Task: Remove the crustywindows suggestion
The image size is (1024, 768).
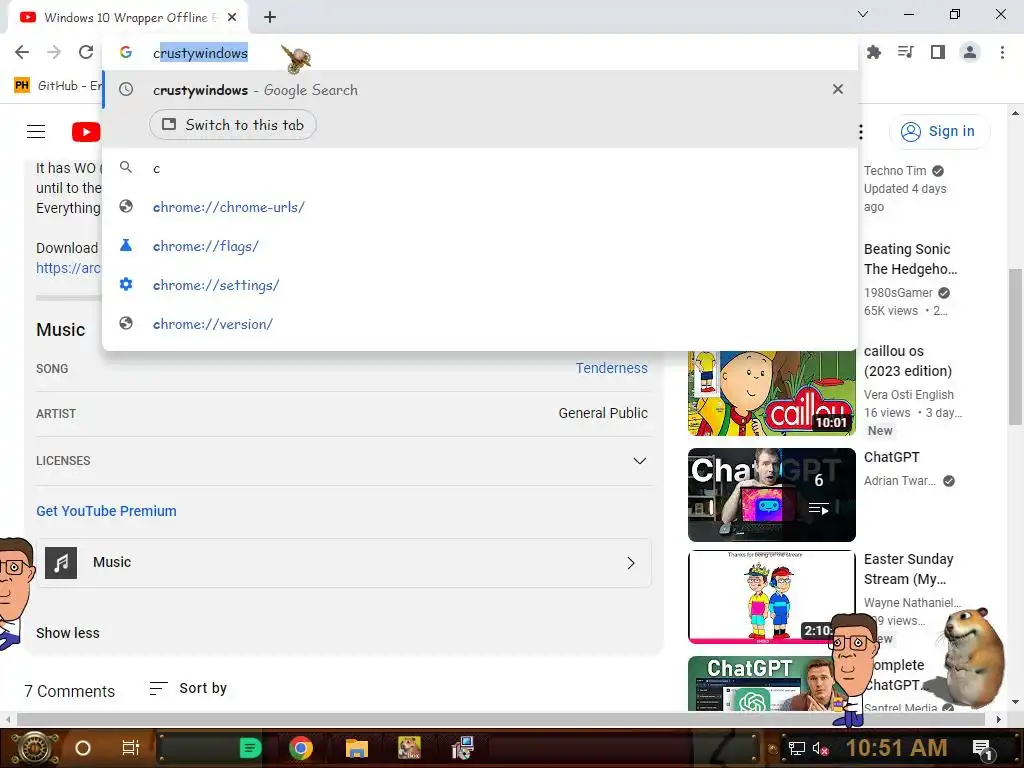Action: click(x=838, y=89)
